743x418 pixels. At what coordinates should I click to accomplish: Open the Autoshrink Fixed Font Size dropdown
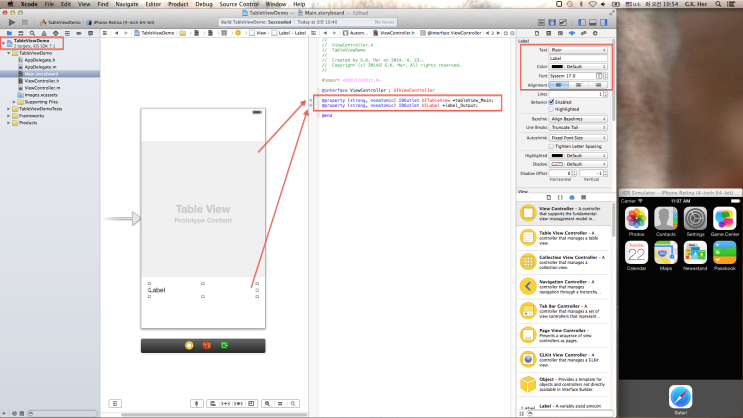[578, 138]
